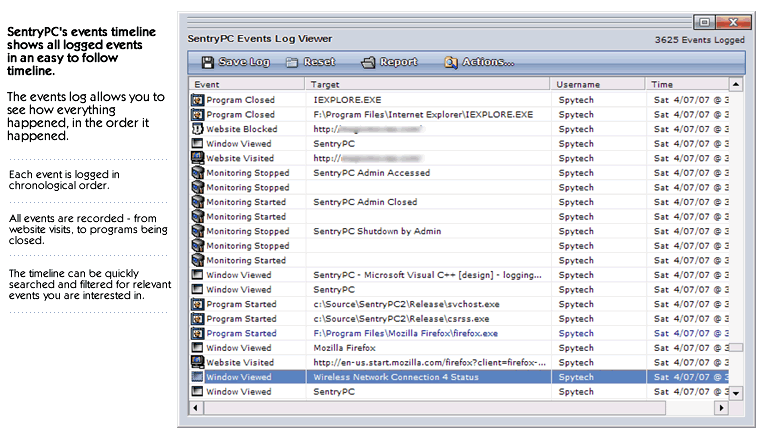Click icon of csrss.exe Program Started row
This screenshot has width=761, height=443.
pyautogui.click(x=197, y=319)
